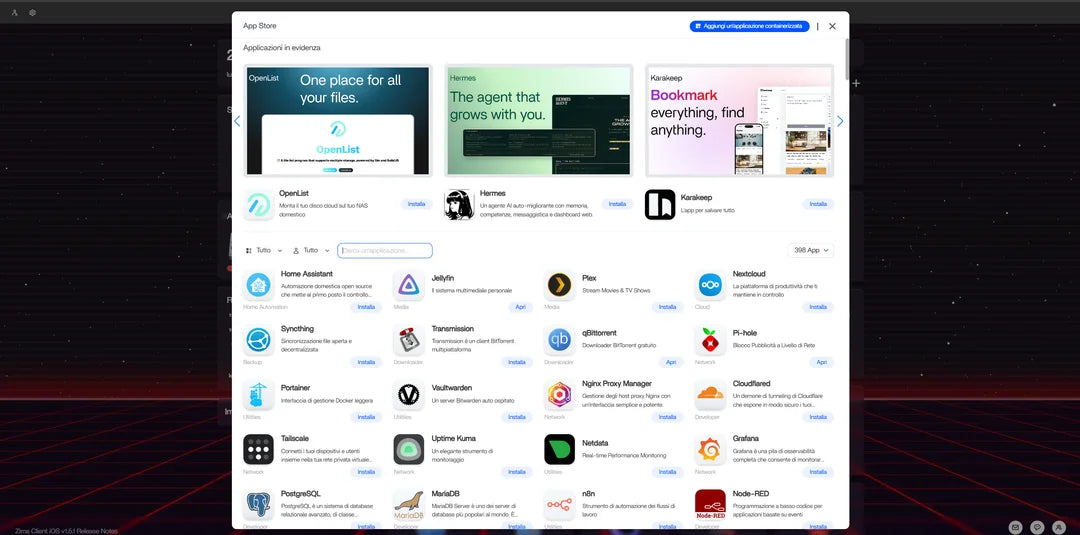The image size is (1080, 535).
Task: Open the Karakeep banner thumbnail
Action: pyautogui.click(x=740, y=120)
